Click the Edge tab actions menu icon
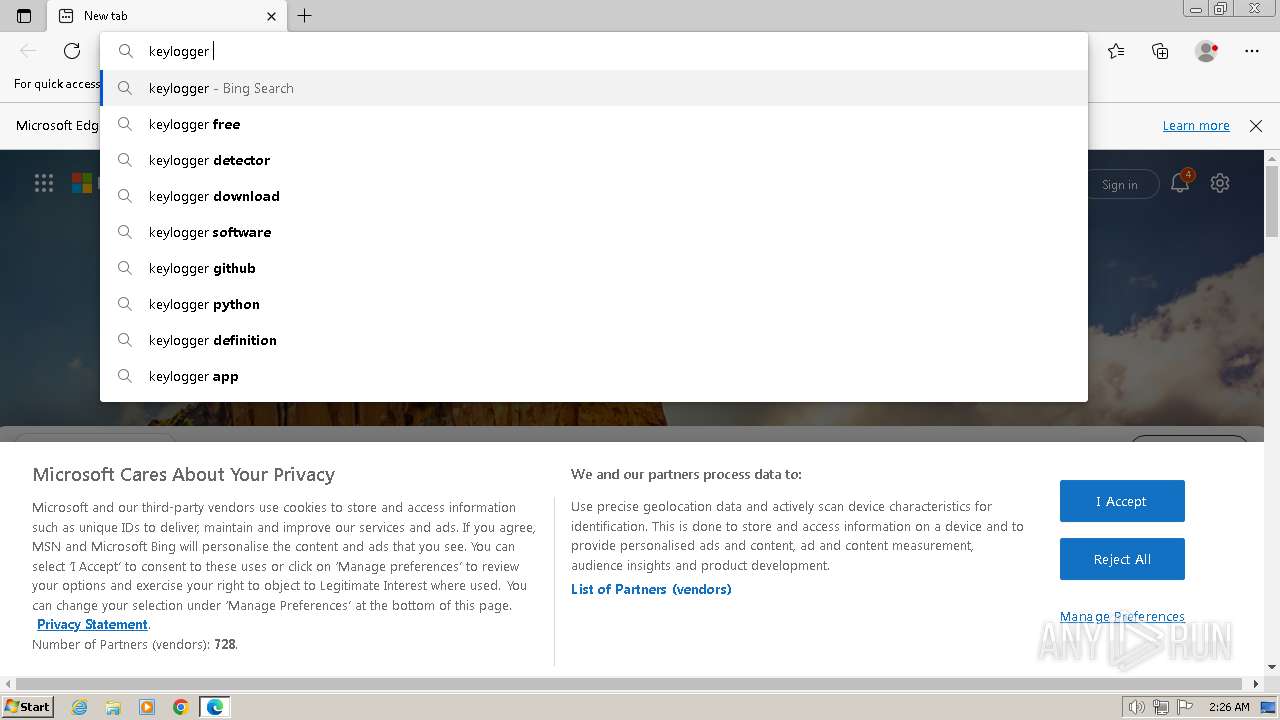 [24, 16]
